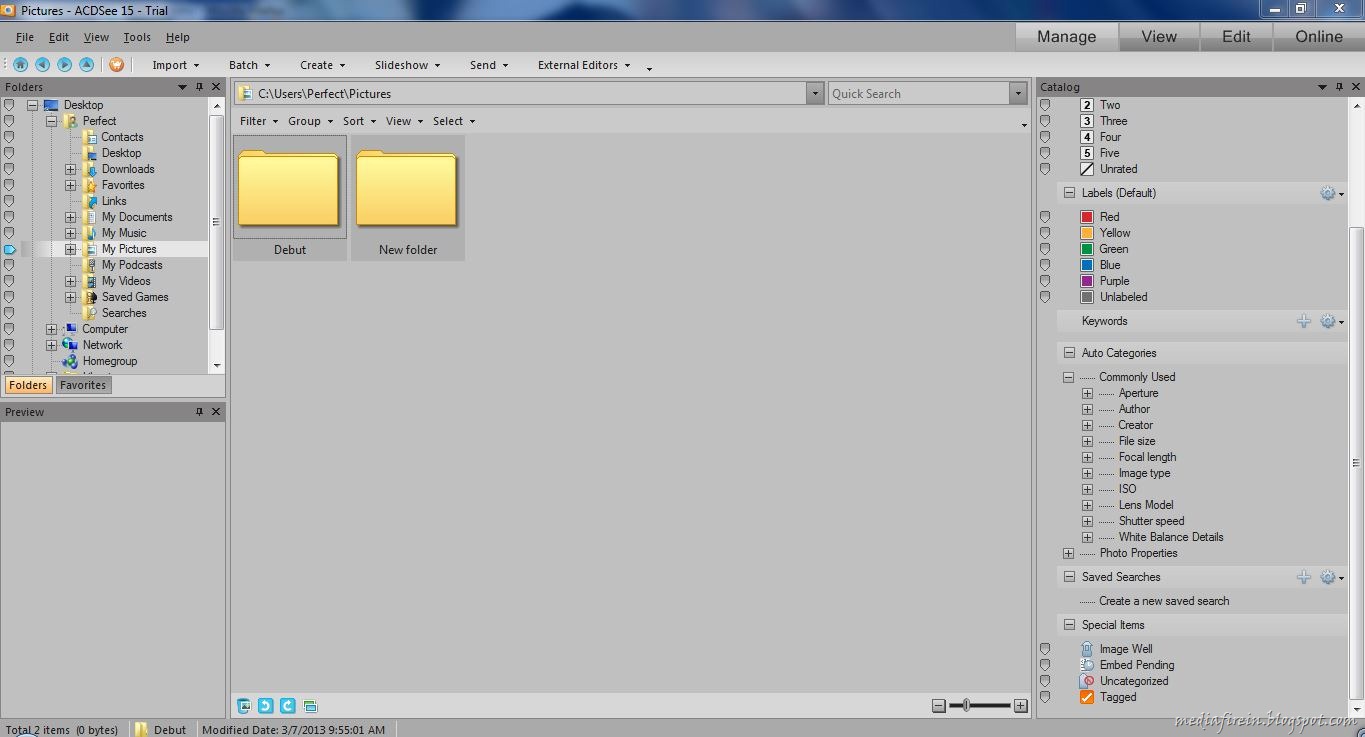
Task: Toggle the Easy-Select indicator for Computer
Action: (x=9, y=329)
